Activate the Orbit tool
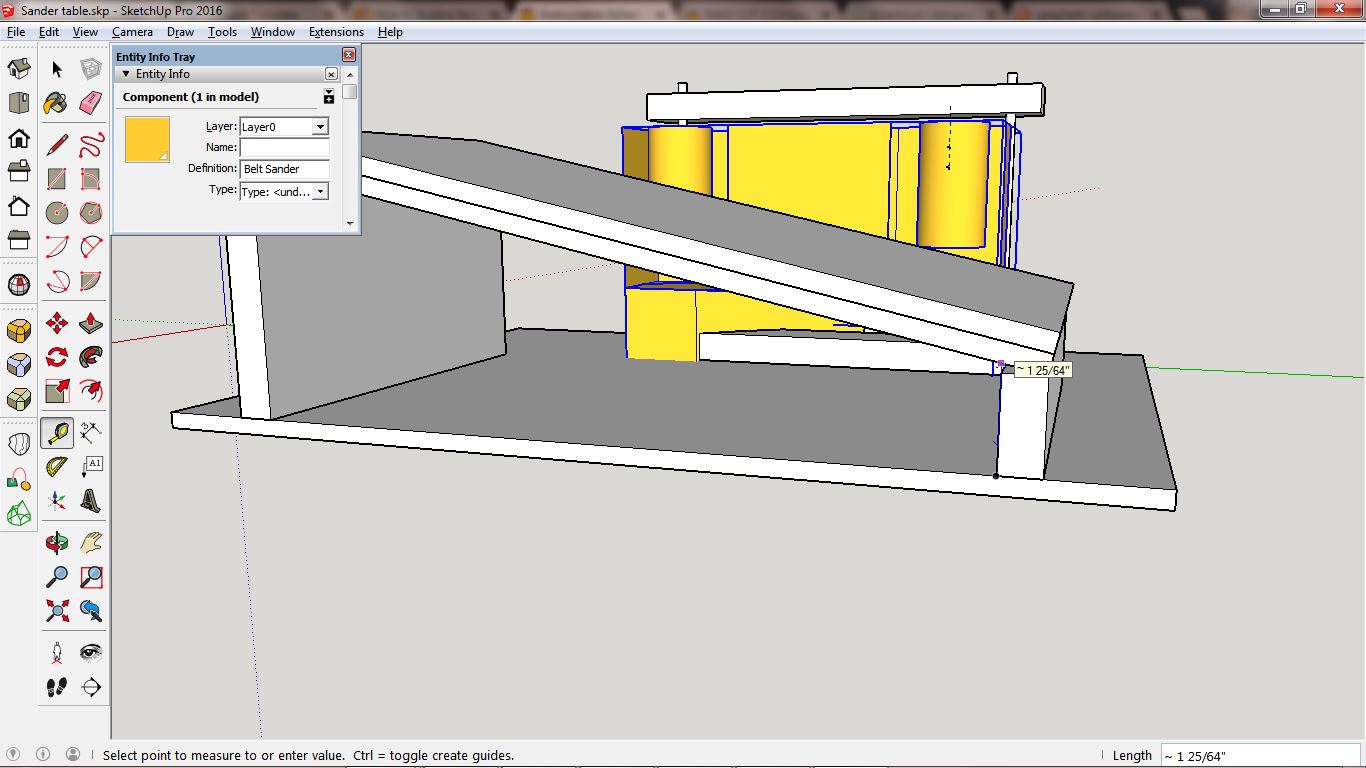1366x768 pixels. click(57, 543)
